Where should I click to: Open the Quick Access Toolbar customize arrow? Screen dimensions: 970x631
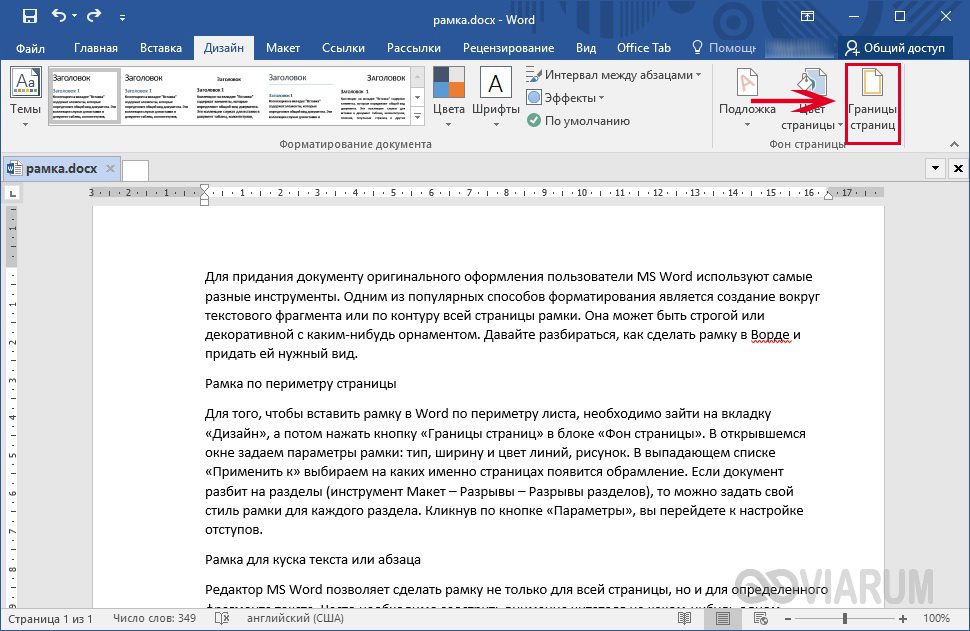(122, 18)
